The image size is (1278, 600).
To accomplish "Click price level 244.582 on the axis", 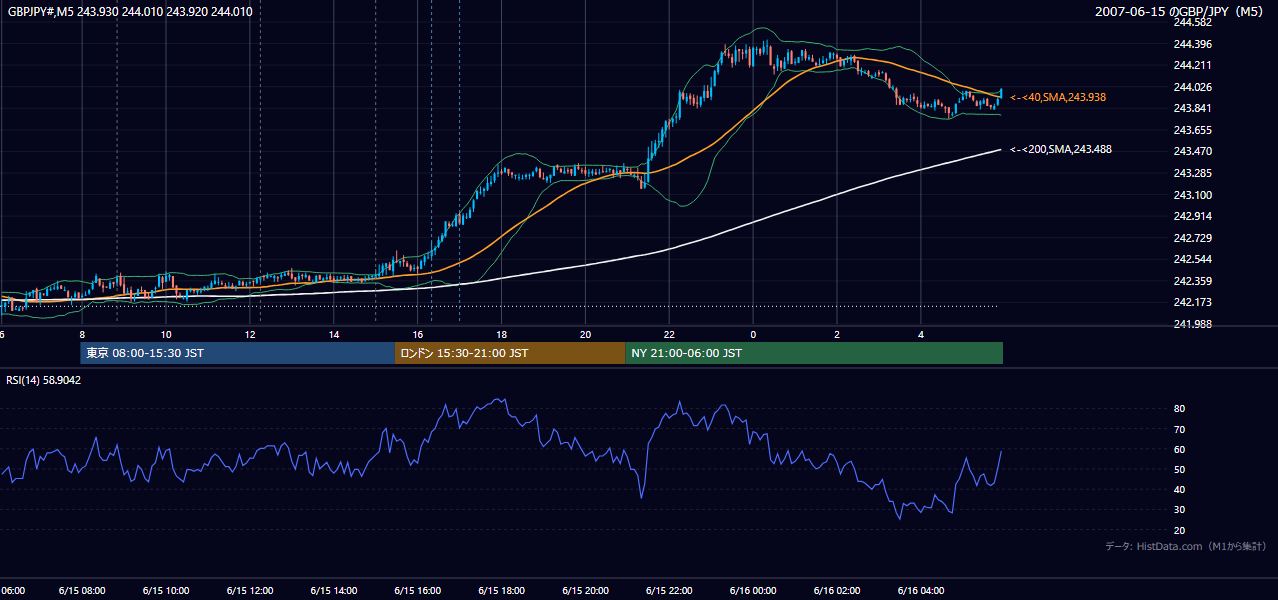I will tap(1192, 22).
